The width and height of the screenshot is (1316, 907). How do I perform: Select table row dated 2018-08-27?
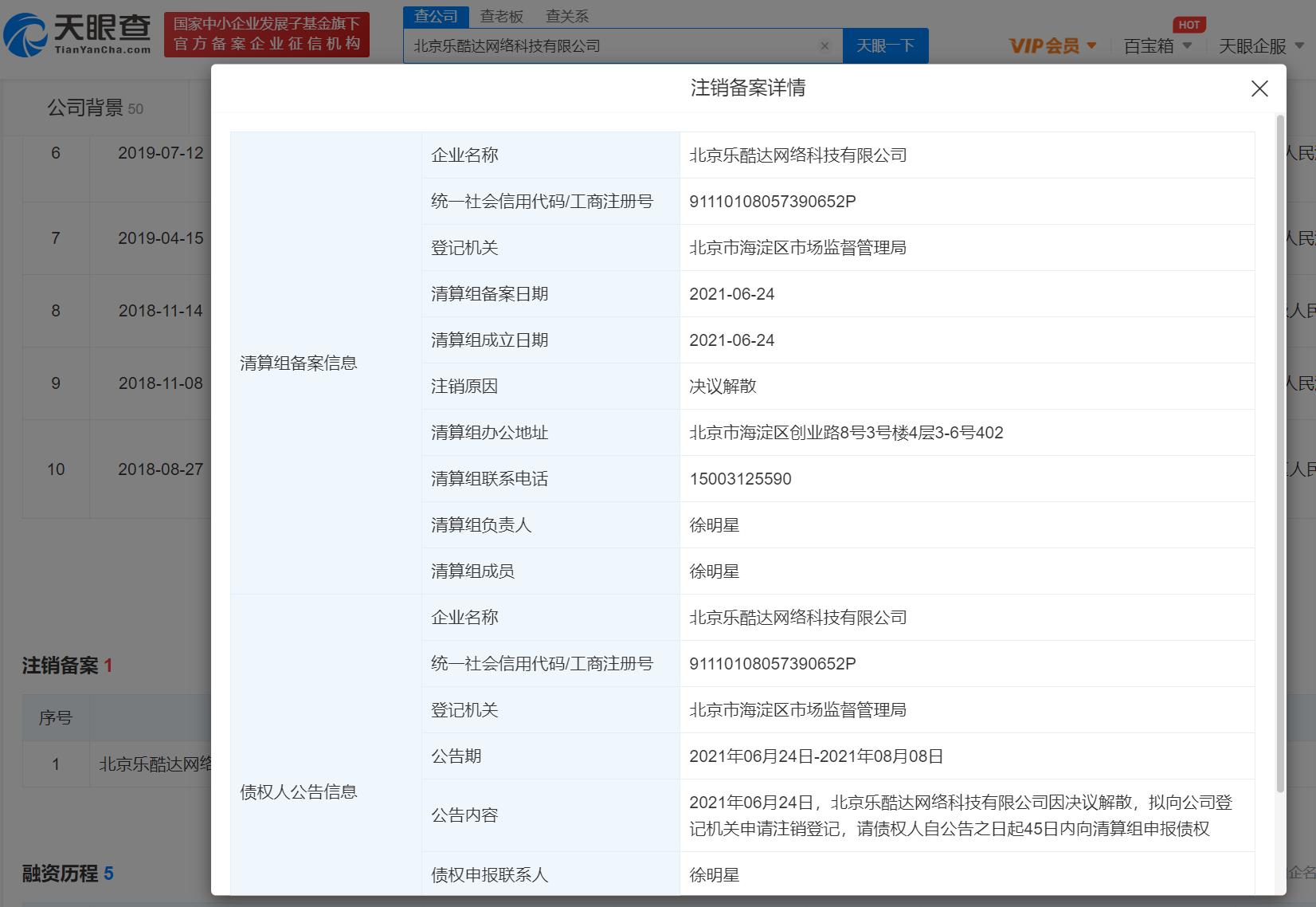point(159,469)
